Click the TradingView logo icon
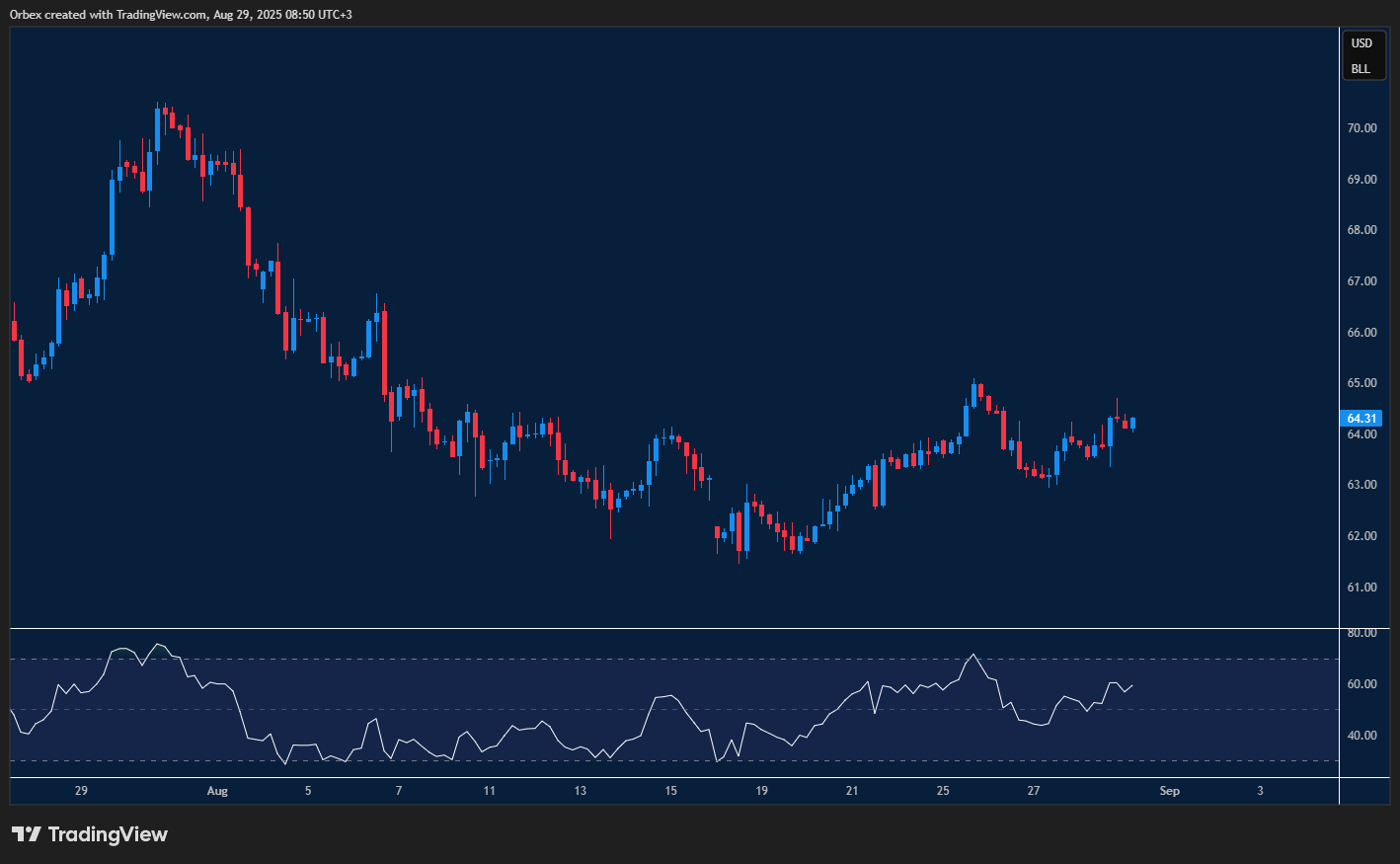Screen dimensions: 1400x864 (x=27, y=834)
